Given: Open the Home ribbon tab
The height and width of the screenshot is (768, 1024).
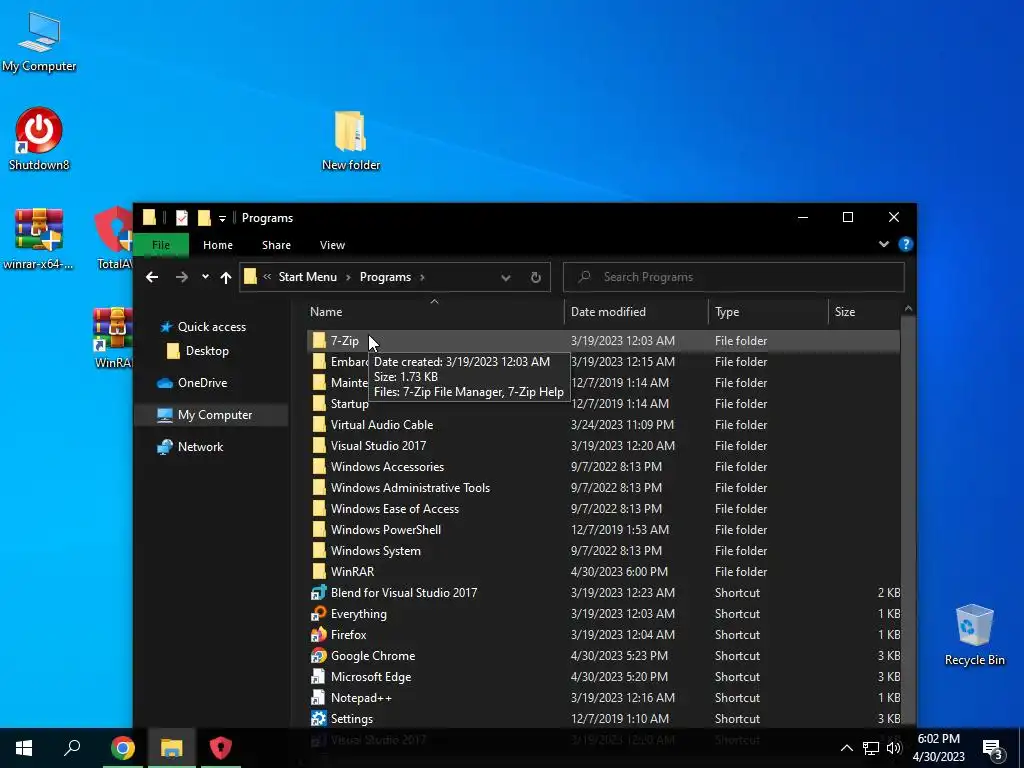Looking at the screenshot, I should [x=217, y=245].
